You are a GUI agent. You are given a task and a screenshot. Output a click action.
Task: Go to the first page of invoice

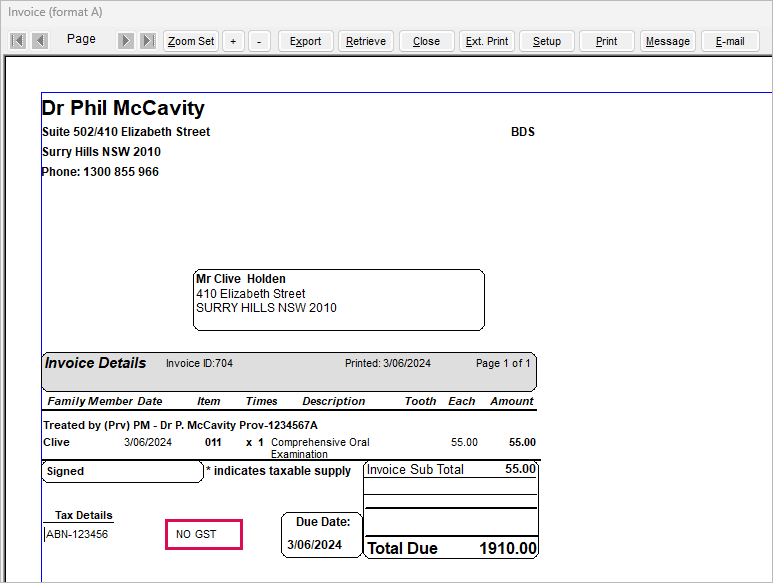tap(18, 41)
